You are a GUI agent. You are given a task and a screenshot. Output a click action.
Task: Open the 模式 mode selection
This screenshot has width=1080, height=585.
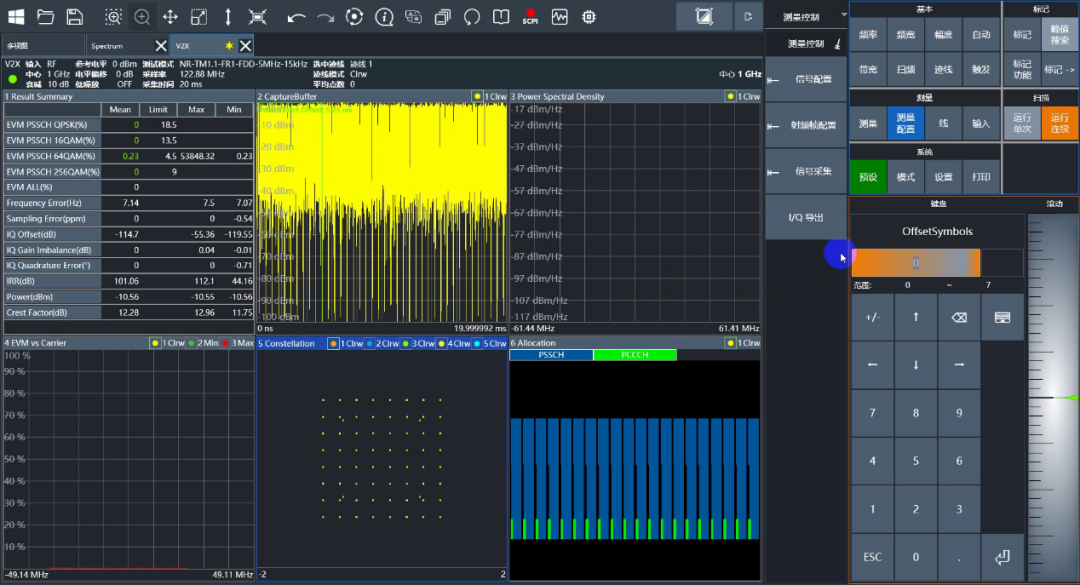point(906,177)
